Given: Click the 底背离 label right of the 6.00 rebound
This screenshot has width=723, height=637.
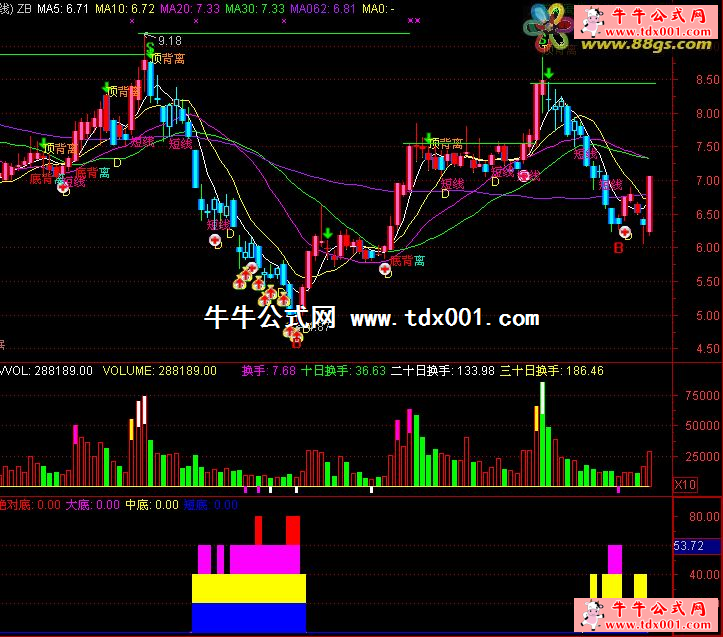Looking at the screenshot, I should pos(407,261).
